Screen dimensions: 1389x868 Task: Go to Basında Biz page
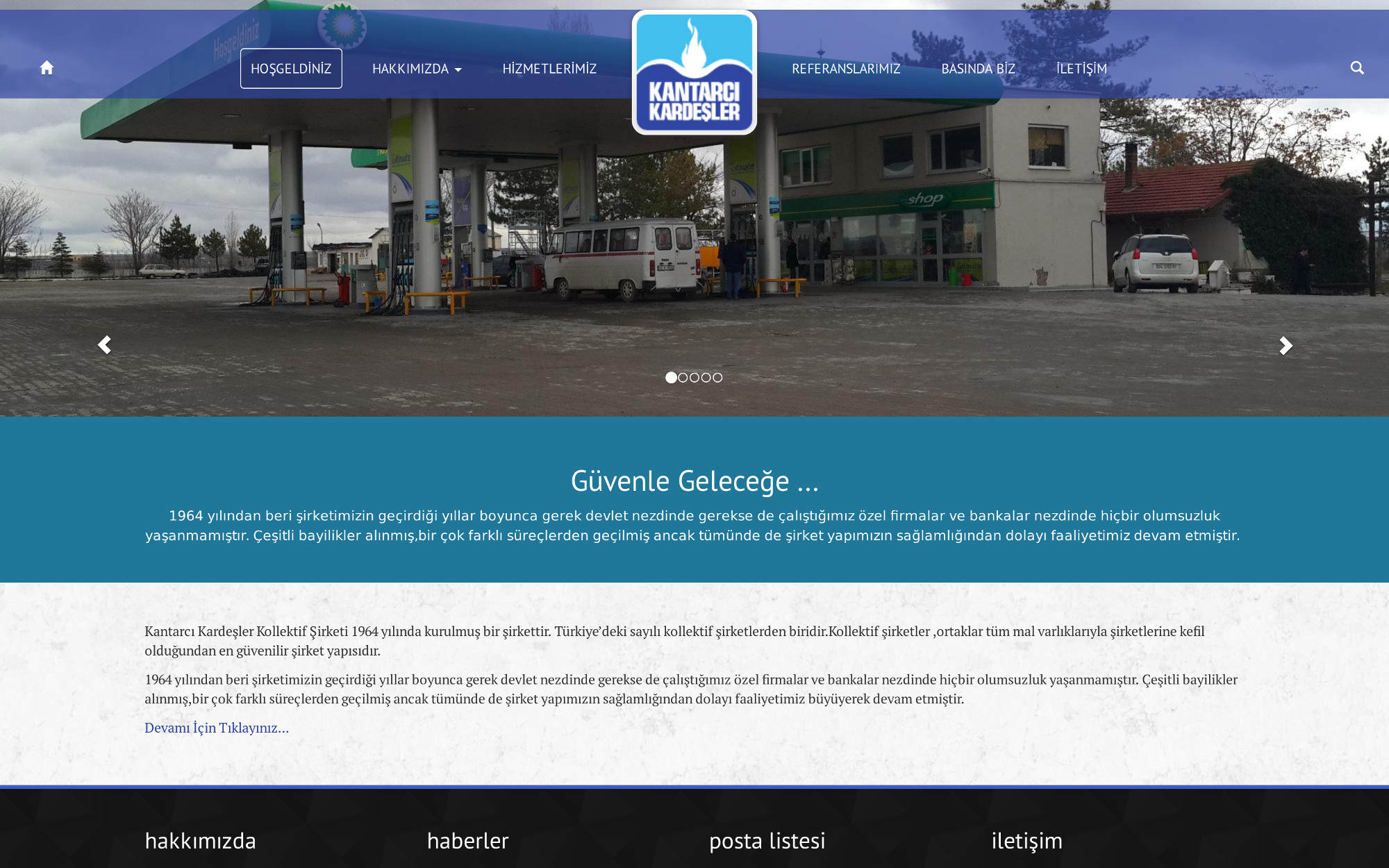point(978,69)
